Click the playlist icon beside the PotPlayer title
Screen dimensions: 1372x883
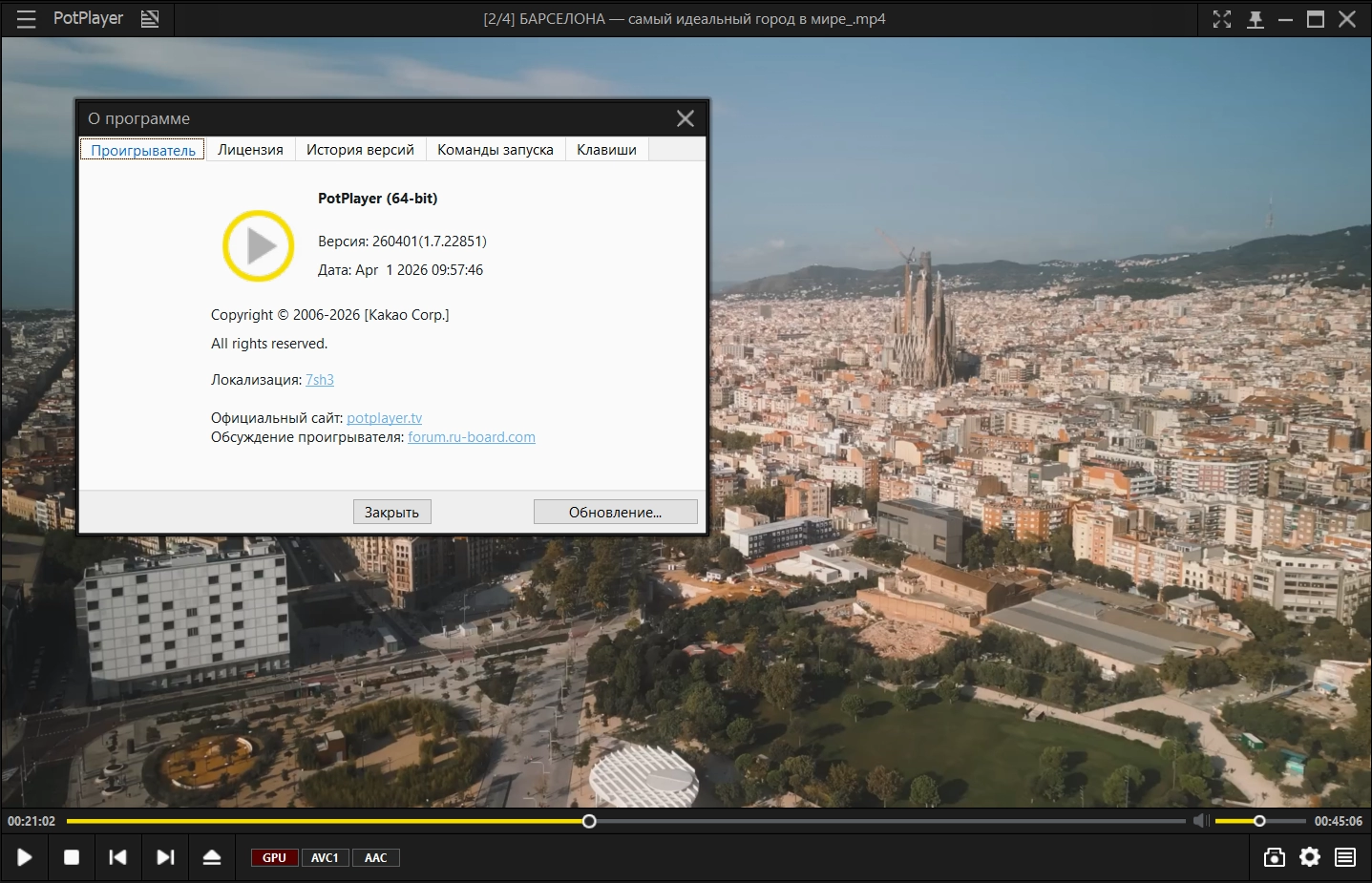(x=150, y=19)
